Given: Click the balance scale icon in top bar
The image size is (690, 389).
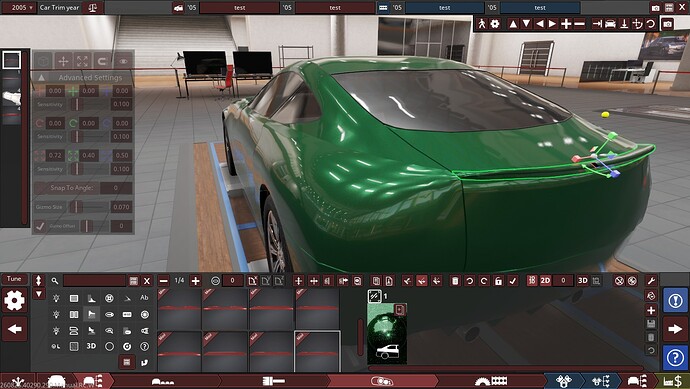Looking at the screenshot, I should coord(92,7).
